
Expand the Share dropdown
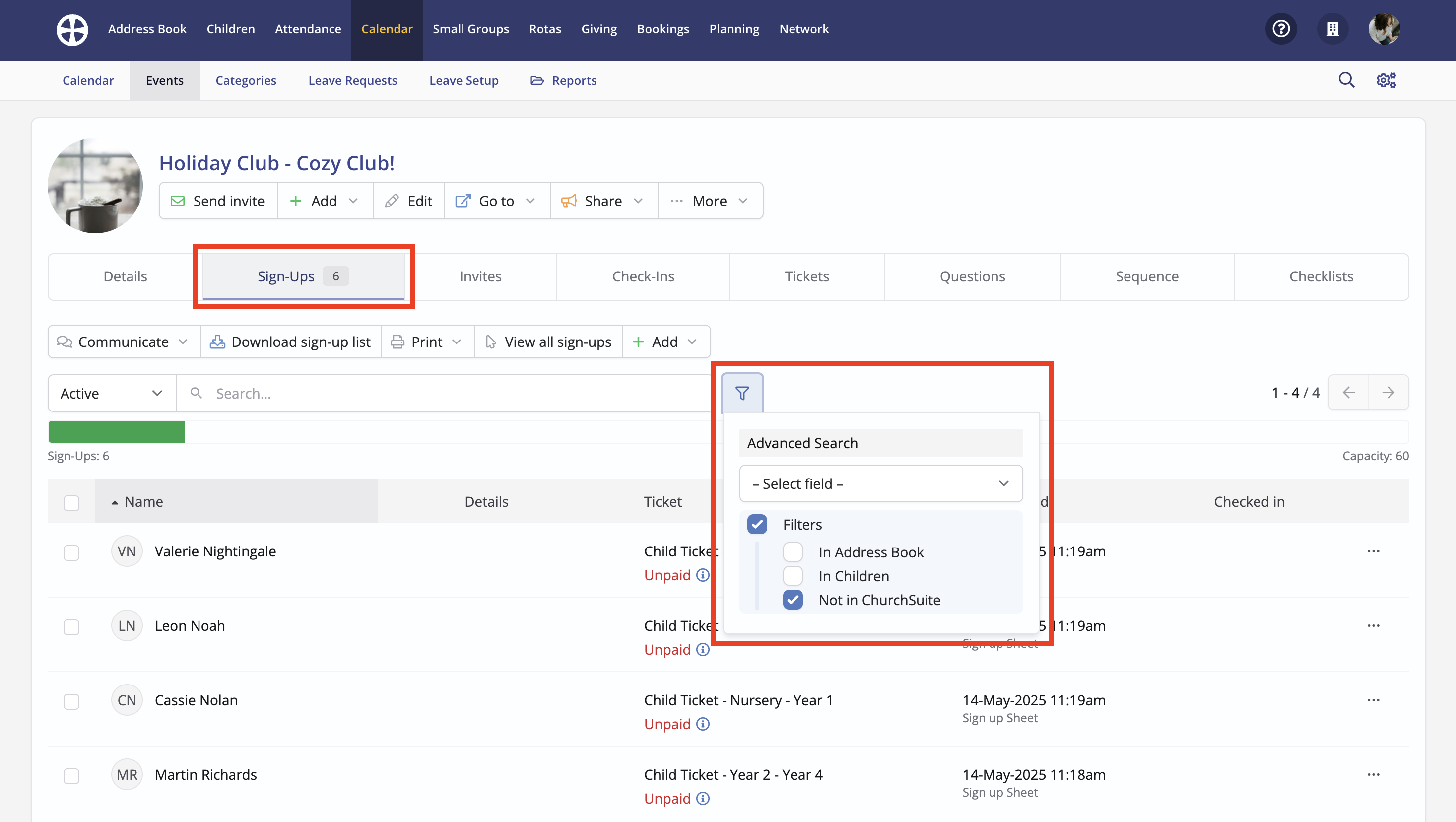[x=604, y=201]
